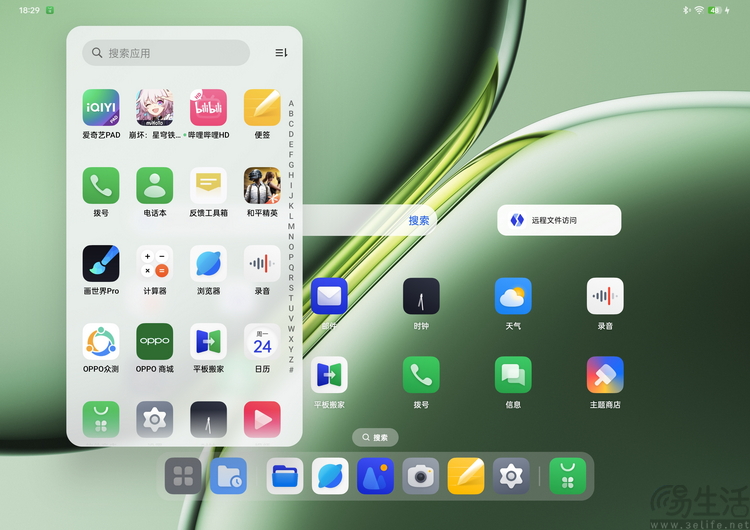Open 信息 messages app
This screenshot has width=750, height=530.
coord(513,375)
